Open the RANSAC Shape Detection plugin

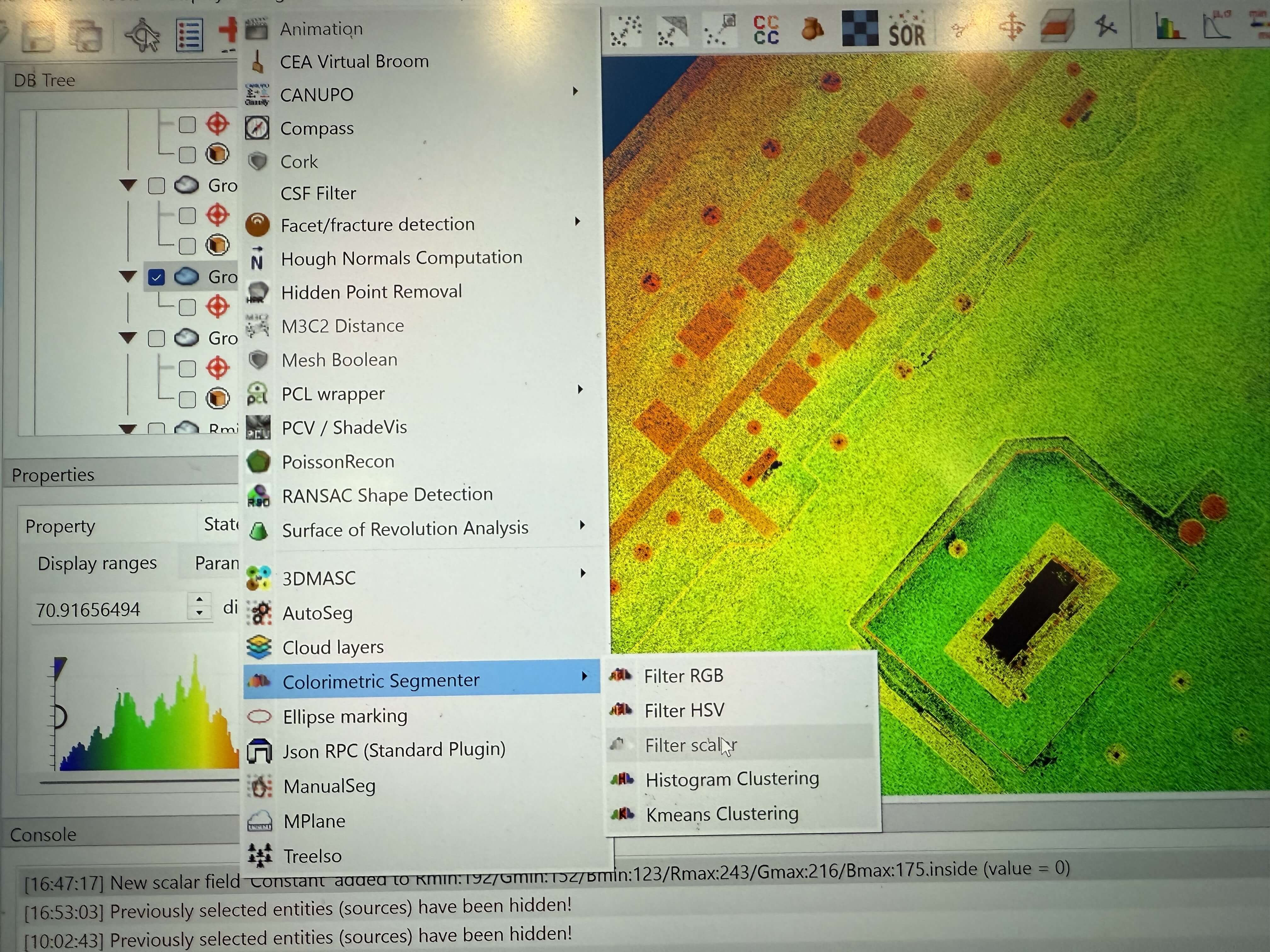(x=387, y=495)
